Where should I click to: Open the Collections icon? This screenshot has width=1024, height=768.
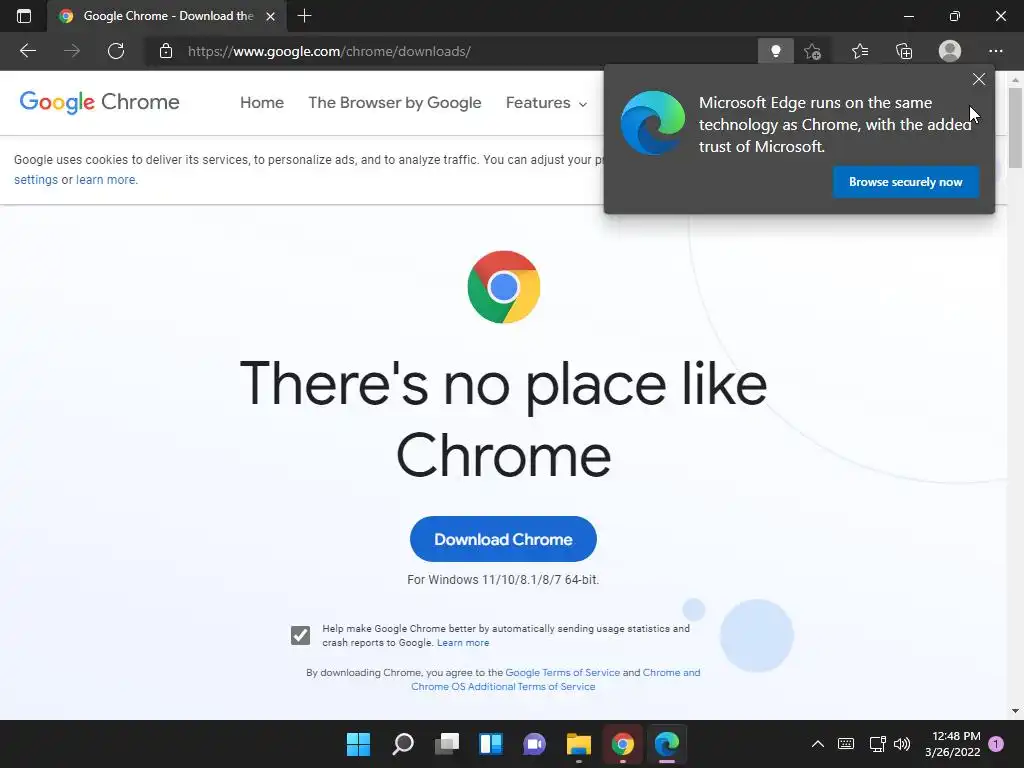click(x=904, y=51)
